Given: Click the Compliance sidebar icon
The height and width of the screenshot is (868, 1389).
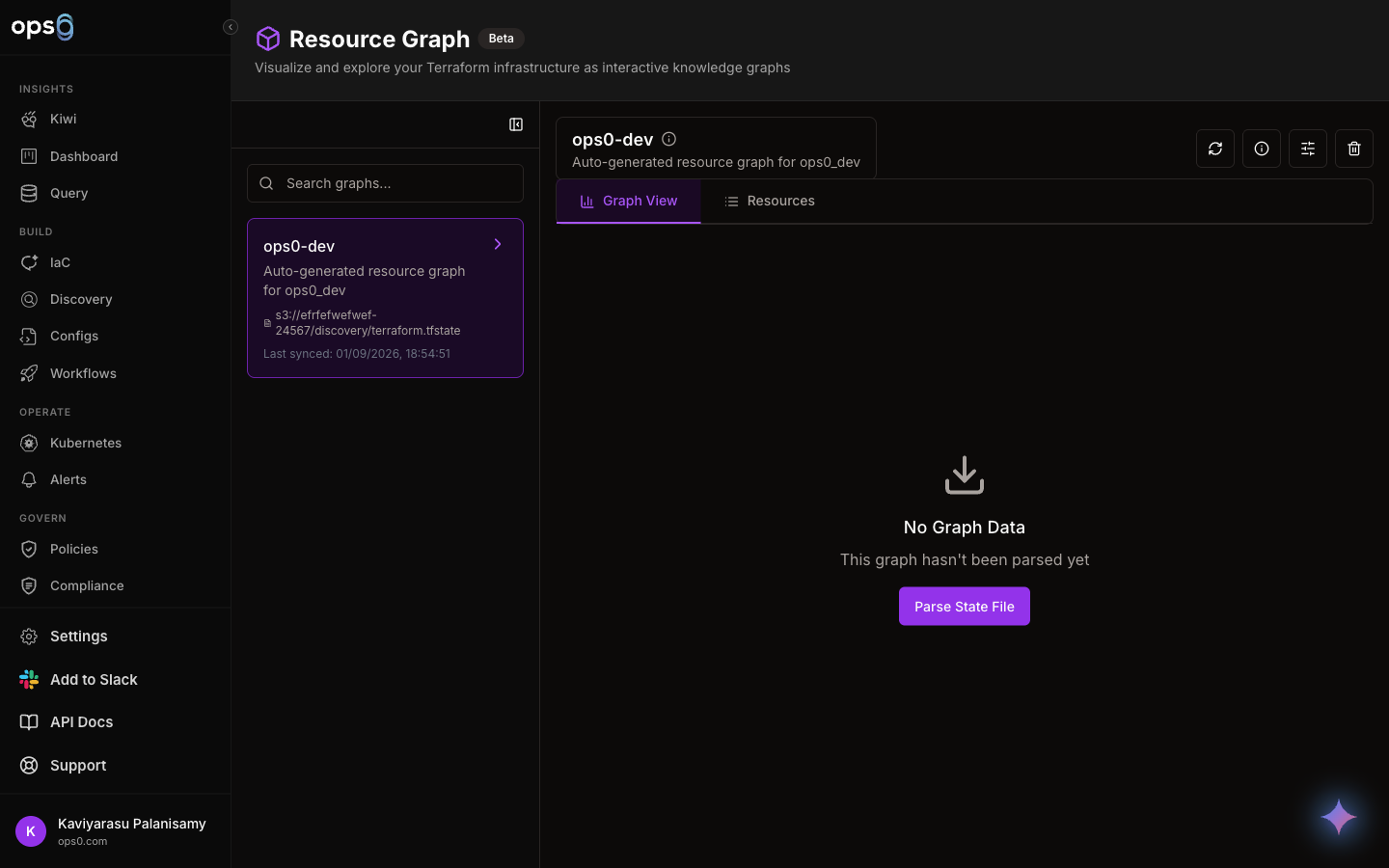Looking at the screenshot, I should 29,585.
